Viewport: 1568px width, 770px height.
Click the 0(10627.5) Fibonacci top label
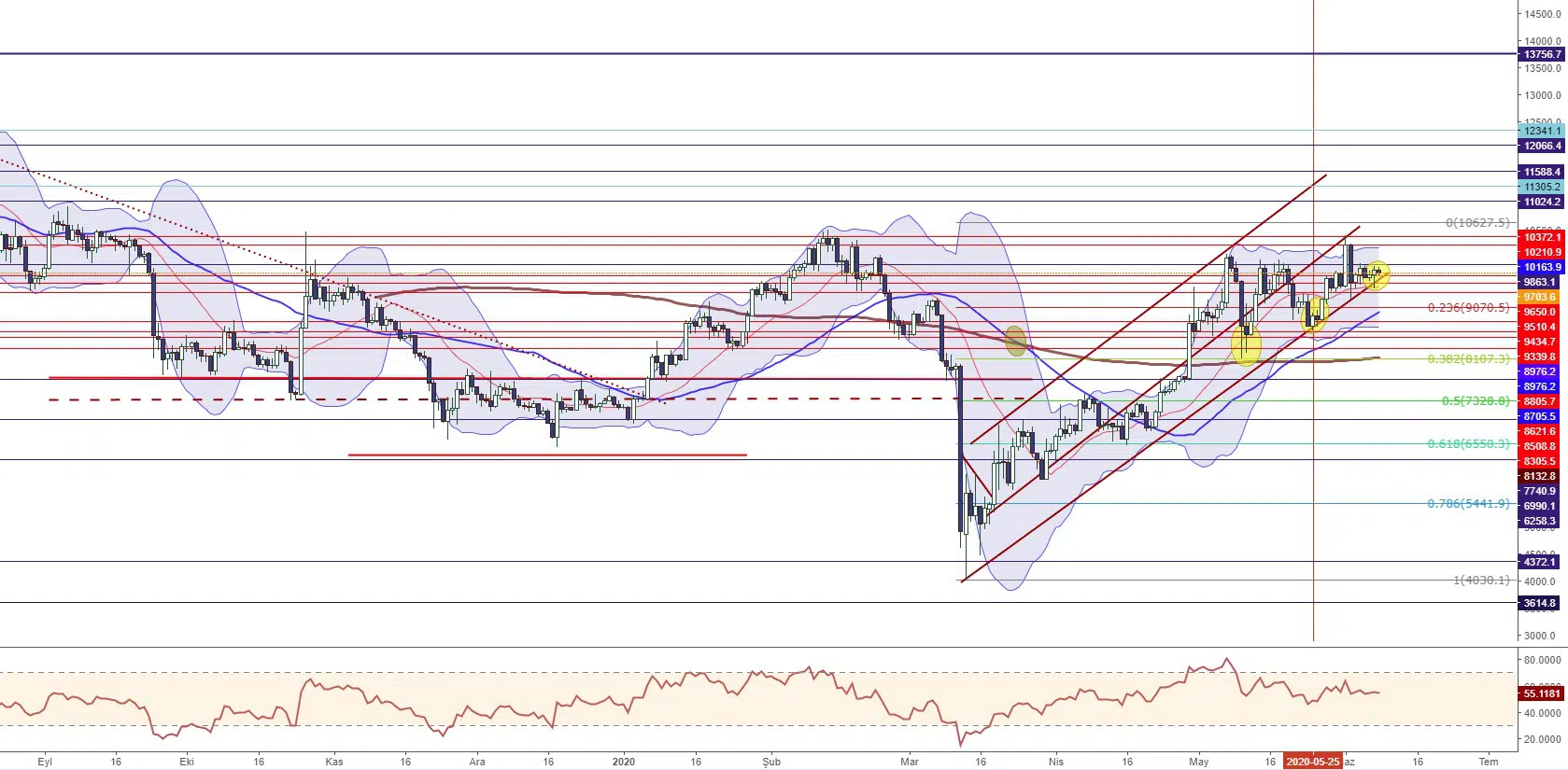[1476, 223]
